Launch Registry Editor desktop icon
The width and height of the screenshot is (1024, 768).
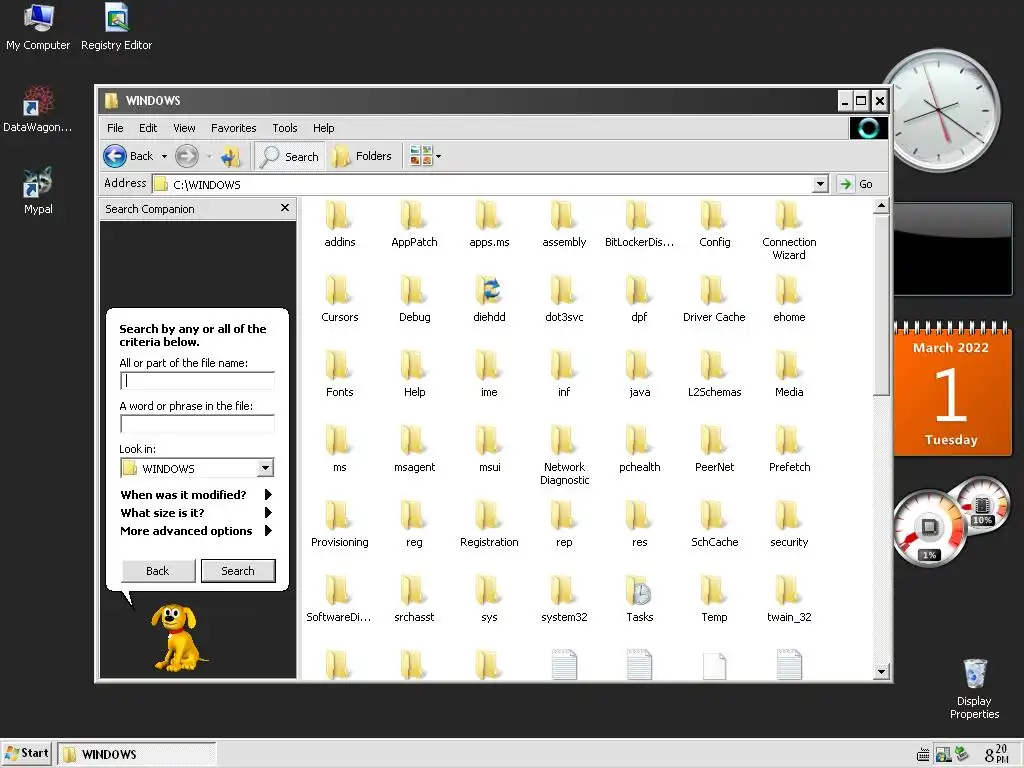point(116,27)
